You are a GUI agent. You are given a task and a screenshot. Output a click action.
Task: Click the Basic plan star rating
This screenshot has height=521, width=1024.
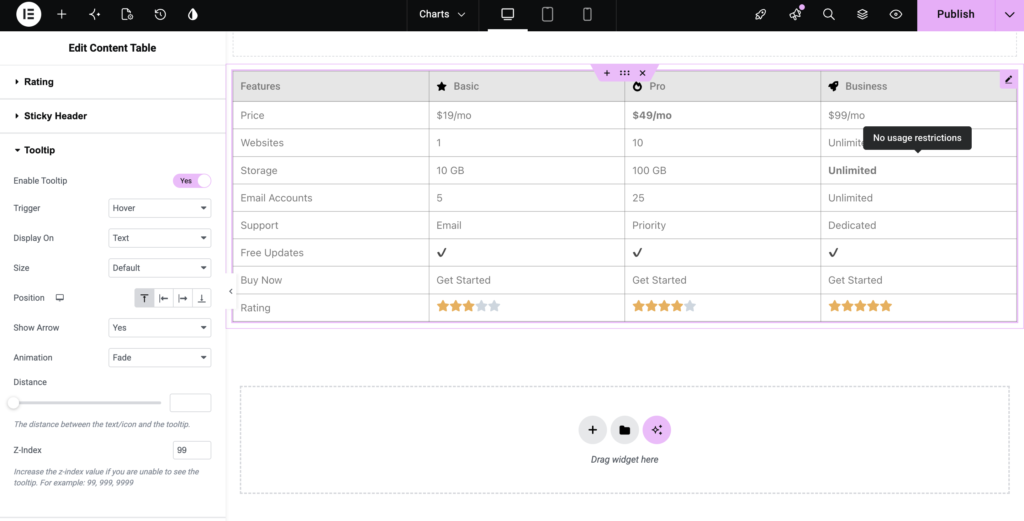[x=468, y=306]
